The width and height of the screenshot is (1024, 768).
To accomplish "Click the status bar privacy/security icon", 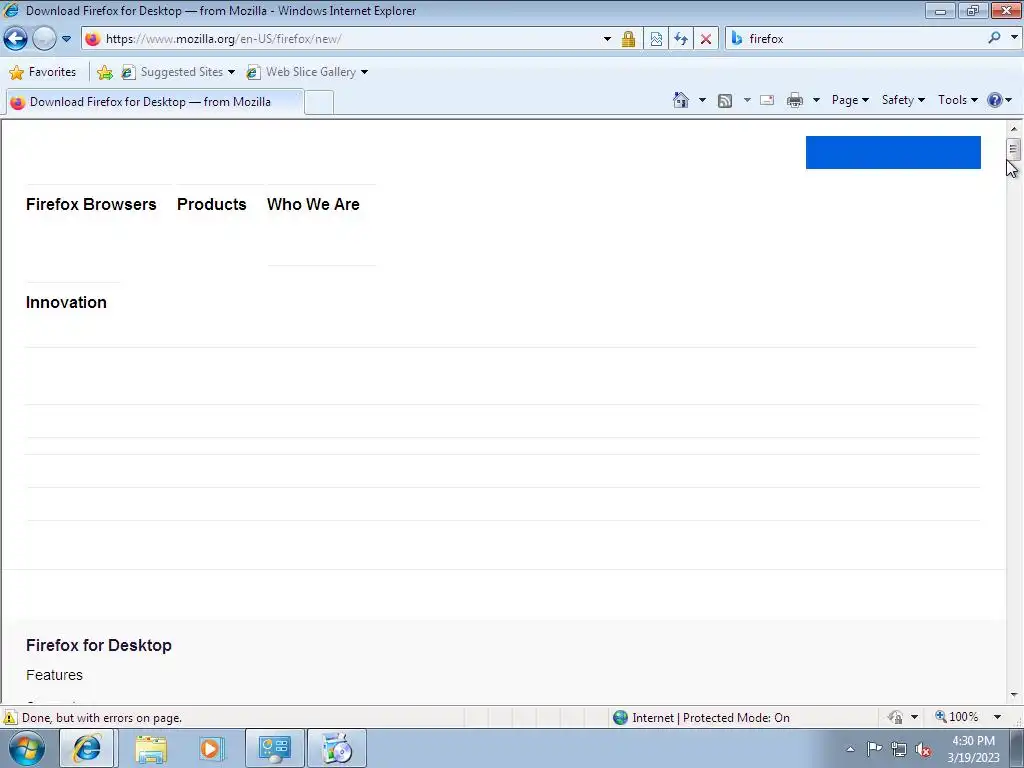I will pyautogui.click(x=895, y=717).
